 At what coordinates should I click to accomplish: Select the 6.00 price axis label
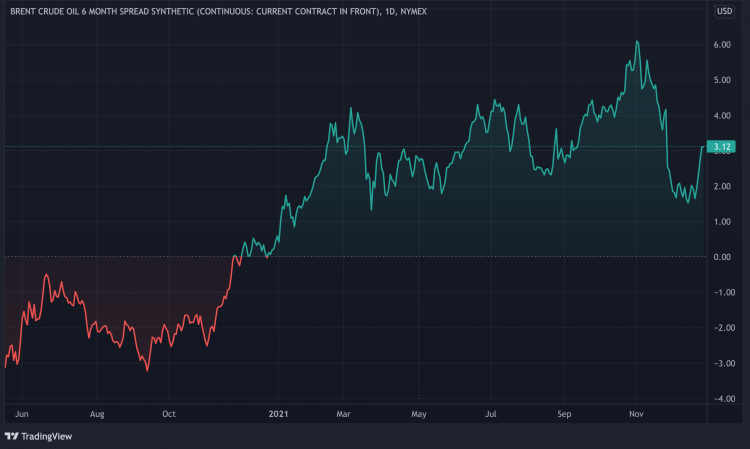point(722,45)
